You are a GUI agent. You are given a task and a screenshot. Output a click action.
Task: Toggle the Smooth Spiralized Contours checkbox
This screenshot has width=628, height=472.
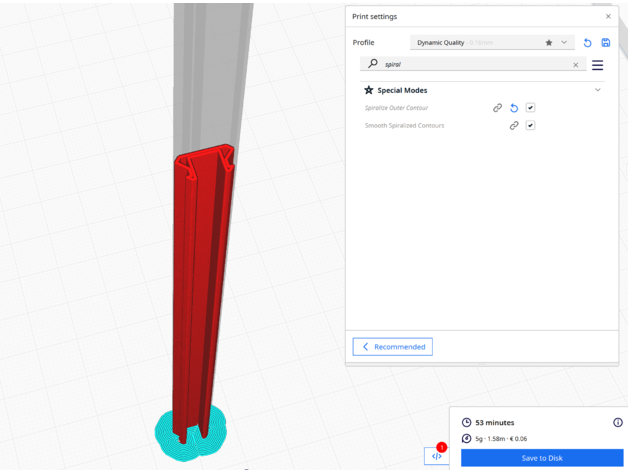click(x=530, y=126)
